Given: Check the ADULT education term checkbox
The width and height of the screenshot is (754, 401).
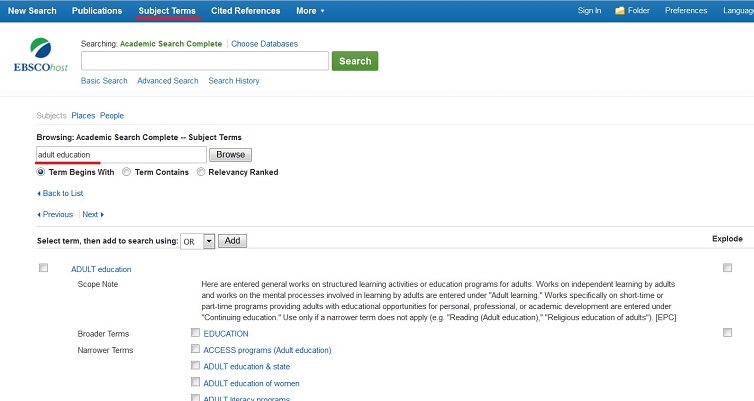Looking at the screenshot, I should 43,268.
